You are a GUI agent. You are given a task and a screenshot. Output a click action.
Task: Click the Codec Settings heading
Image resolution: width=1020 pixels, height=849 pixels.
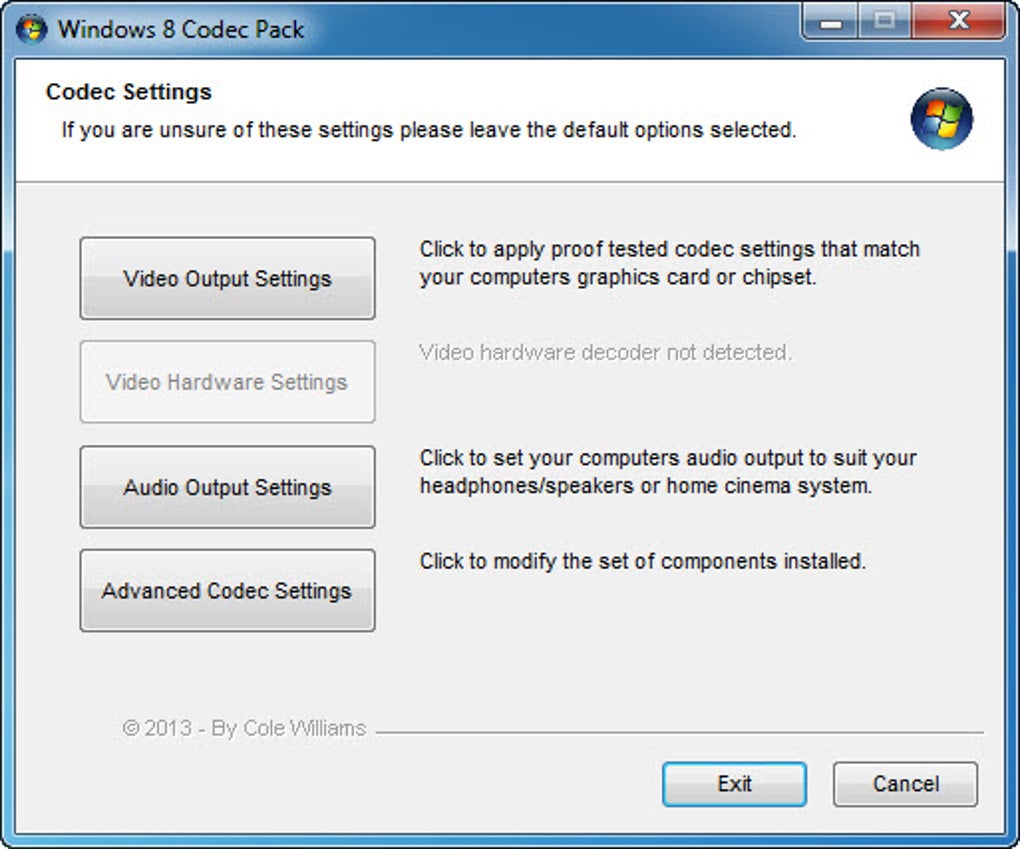(x=129, y=92)
